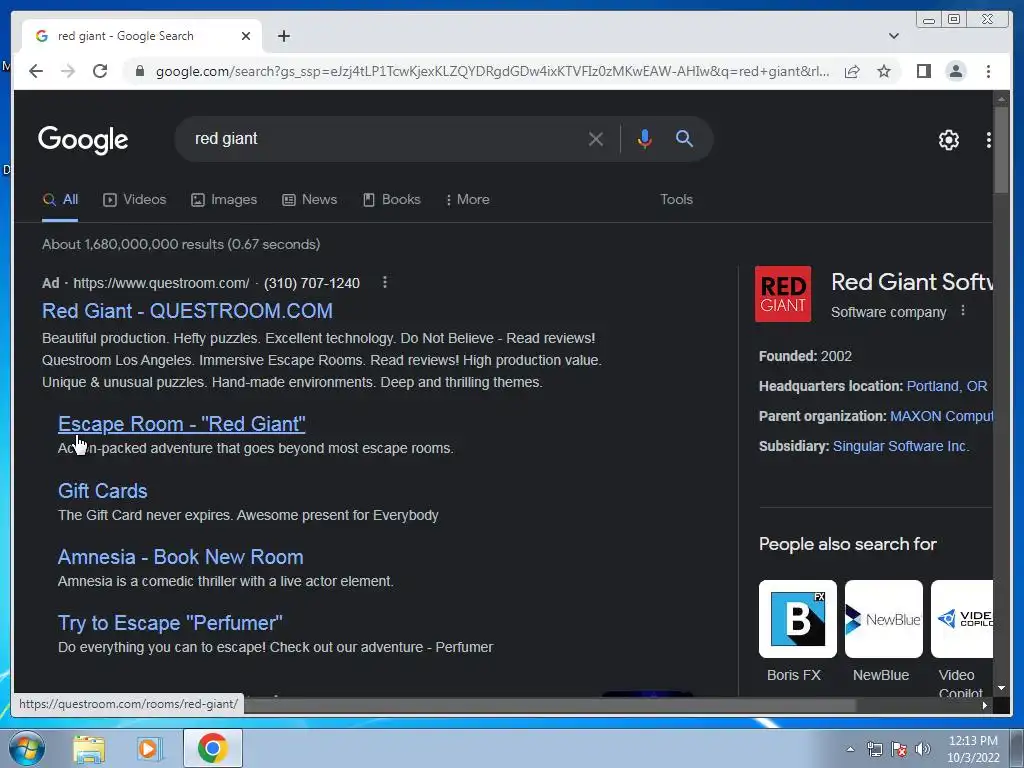
Task: Switch to the Books tab
Action: click(x=391, y=200)
